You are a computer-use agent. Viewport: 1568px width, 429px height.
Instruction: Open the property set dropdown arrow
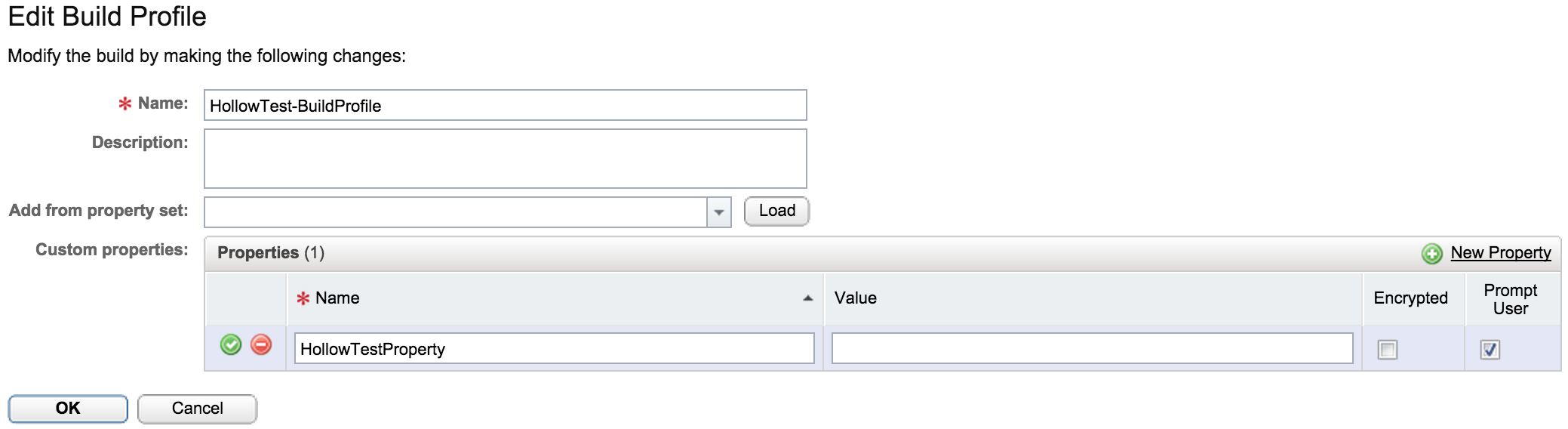point(718,212)
